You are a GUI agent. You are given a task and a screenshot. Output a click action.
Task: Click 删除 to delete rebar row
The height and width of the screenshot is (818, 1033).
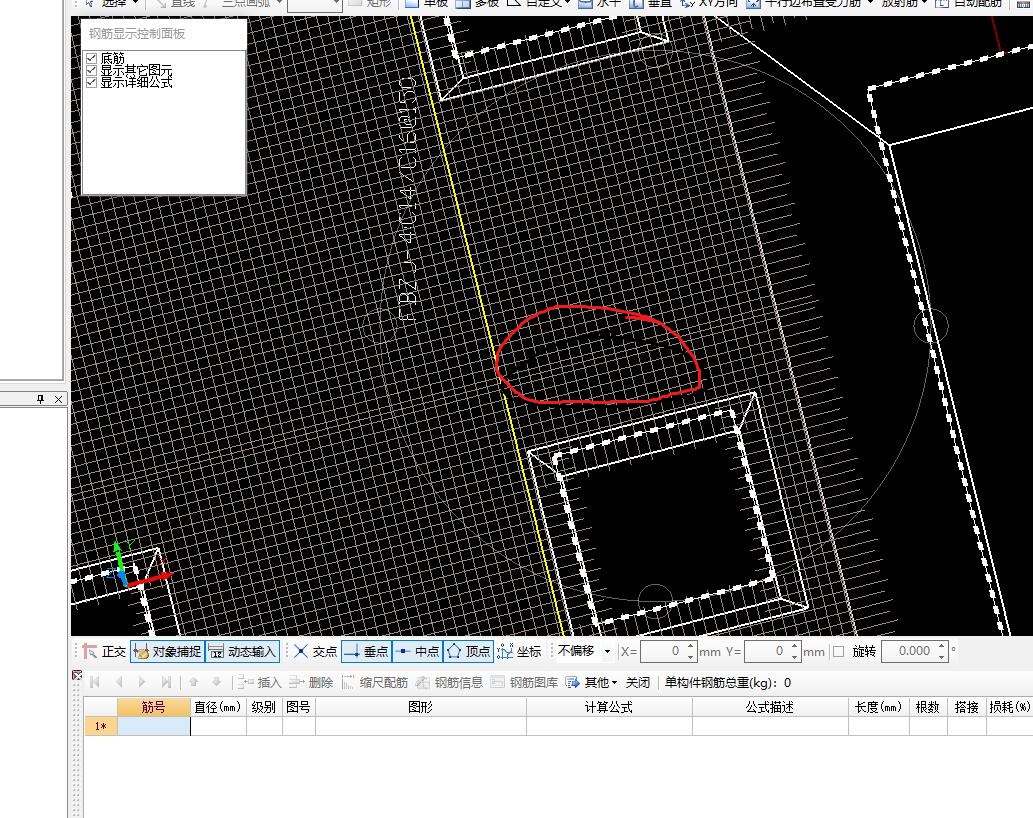click(x=311, y=682)
